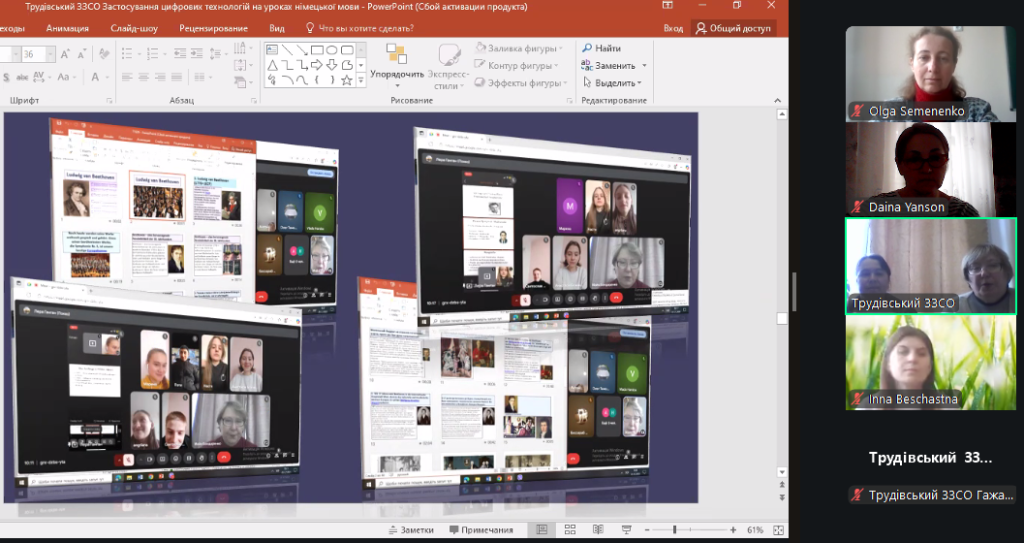The height and width of the screenshot is (543, 1024).
Task: Click Найти search icon in ribbon
Action: click(601, 48)
